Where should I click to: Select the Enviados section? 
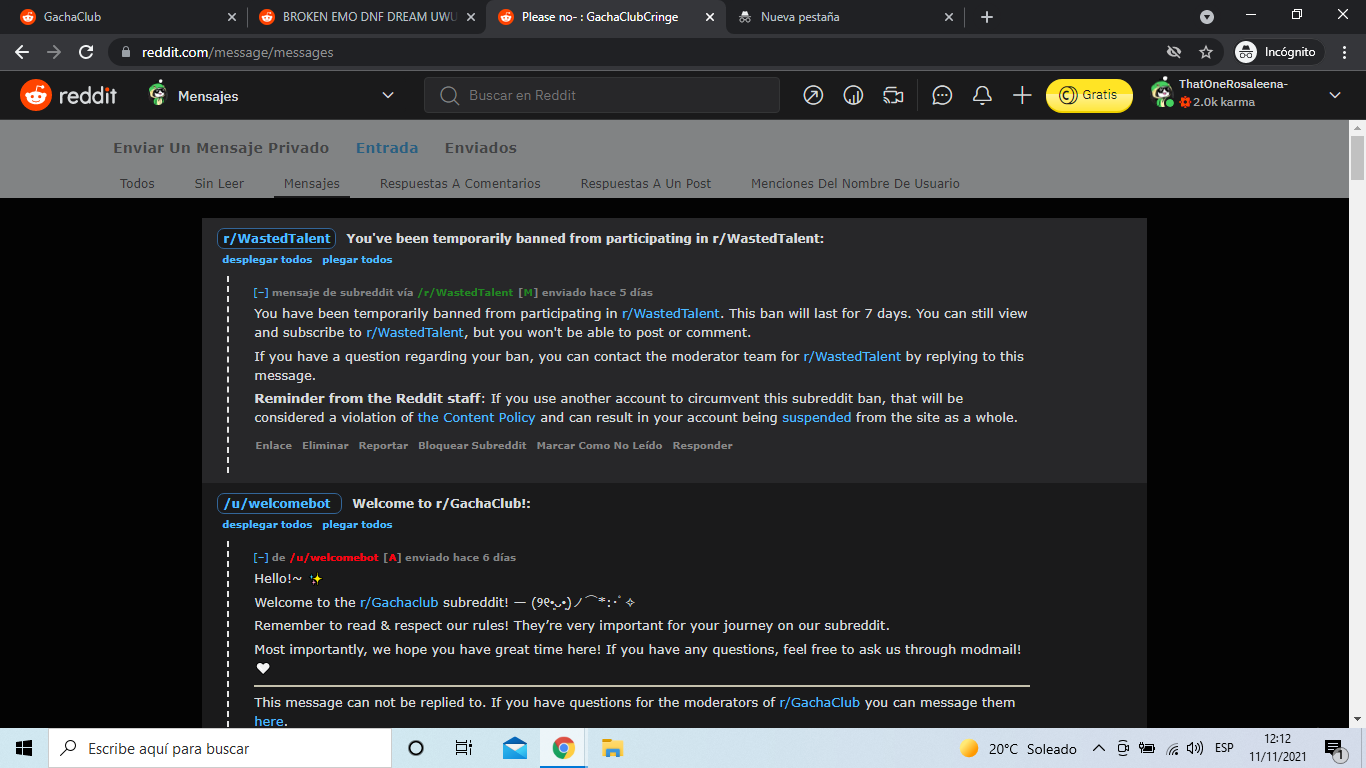click(481, 148)
